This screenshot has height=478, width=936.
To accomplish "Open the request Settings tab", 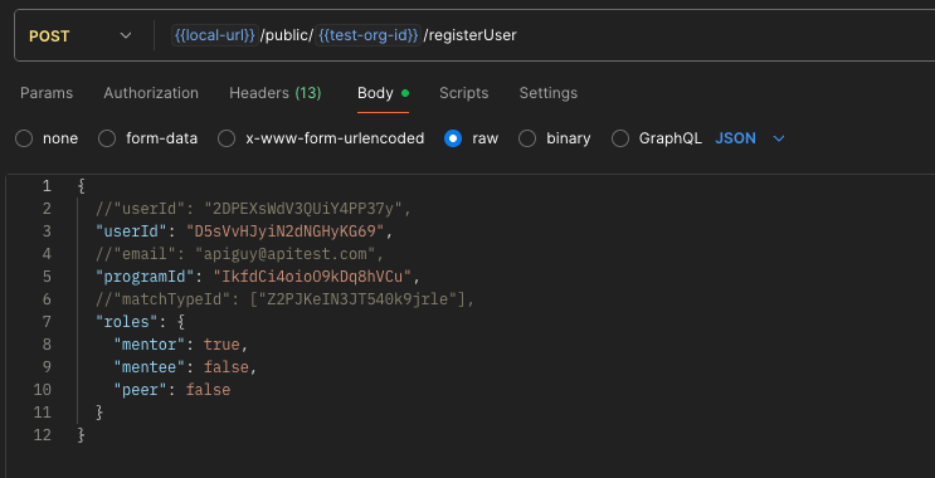I will tap(548, 93).
